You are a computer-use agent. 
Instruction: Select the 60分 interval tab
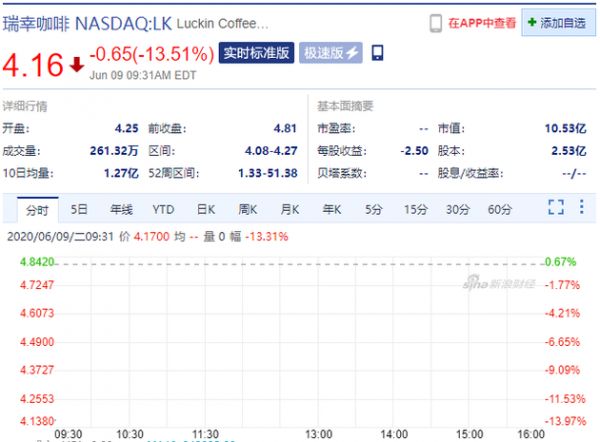click(499, 209)
